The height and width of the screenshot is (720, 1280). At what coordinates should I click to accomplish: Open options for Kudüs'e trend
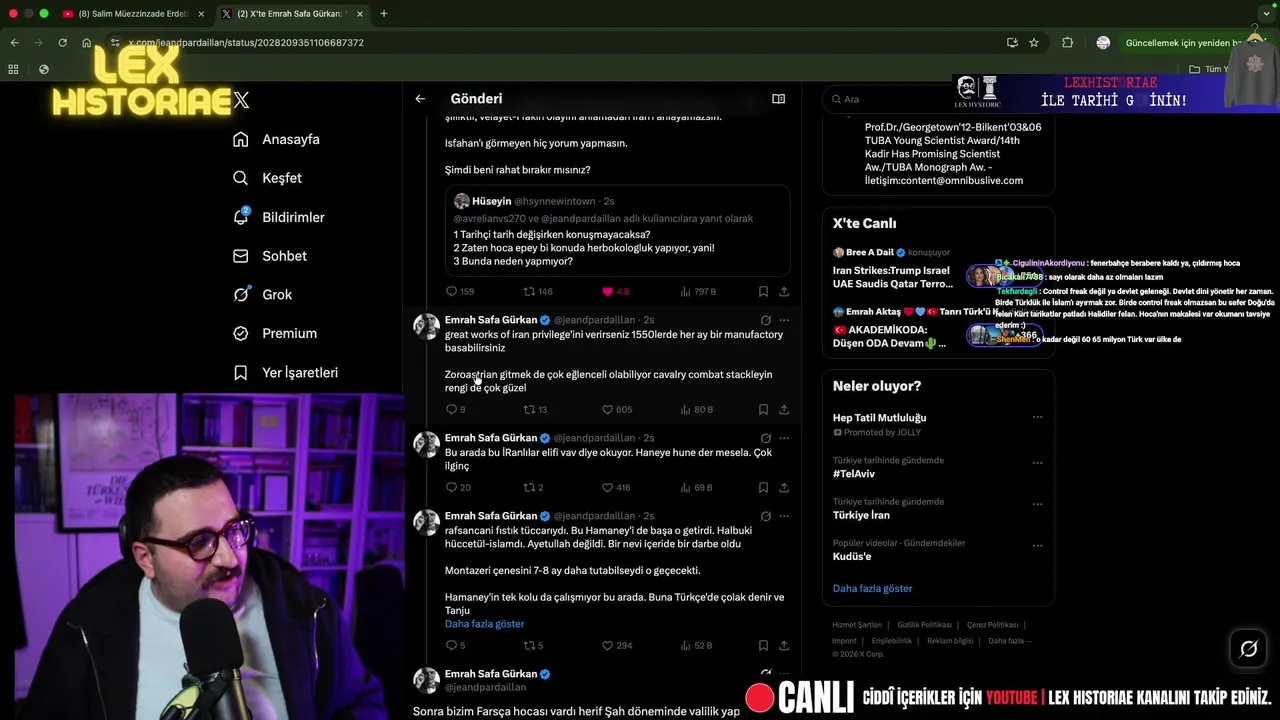tap(1037, 546)
